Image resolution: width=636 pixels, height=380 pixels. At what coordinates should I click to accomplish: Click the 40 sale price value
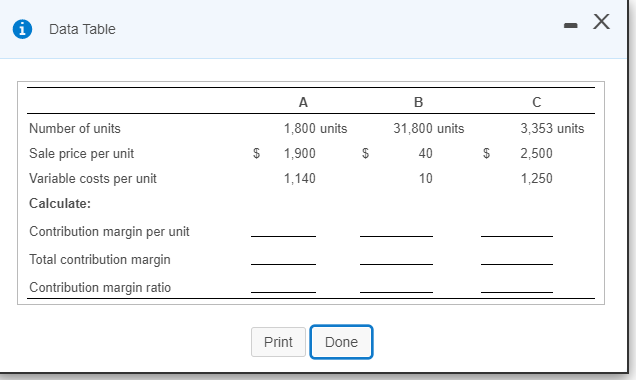(x=425, y=154)
